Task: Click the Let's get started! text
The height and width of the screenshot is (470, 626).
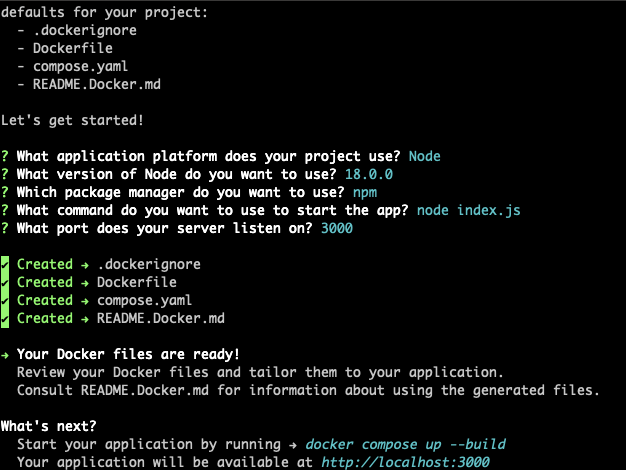Action: (x=72, y=120)
